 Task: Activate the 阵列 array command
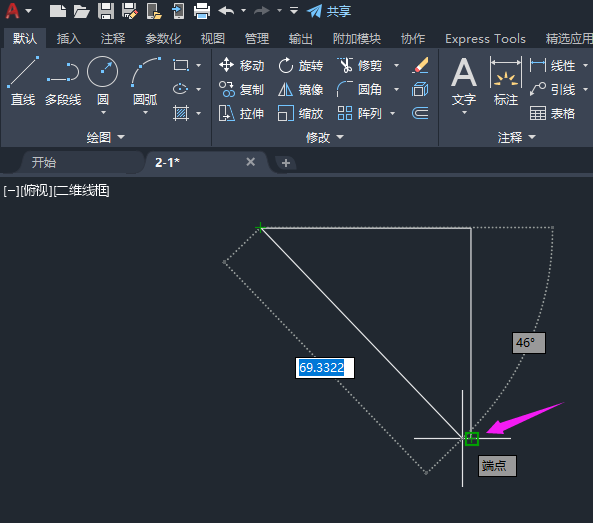point(360,113)
